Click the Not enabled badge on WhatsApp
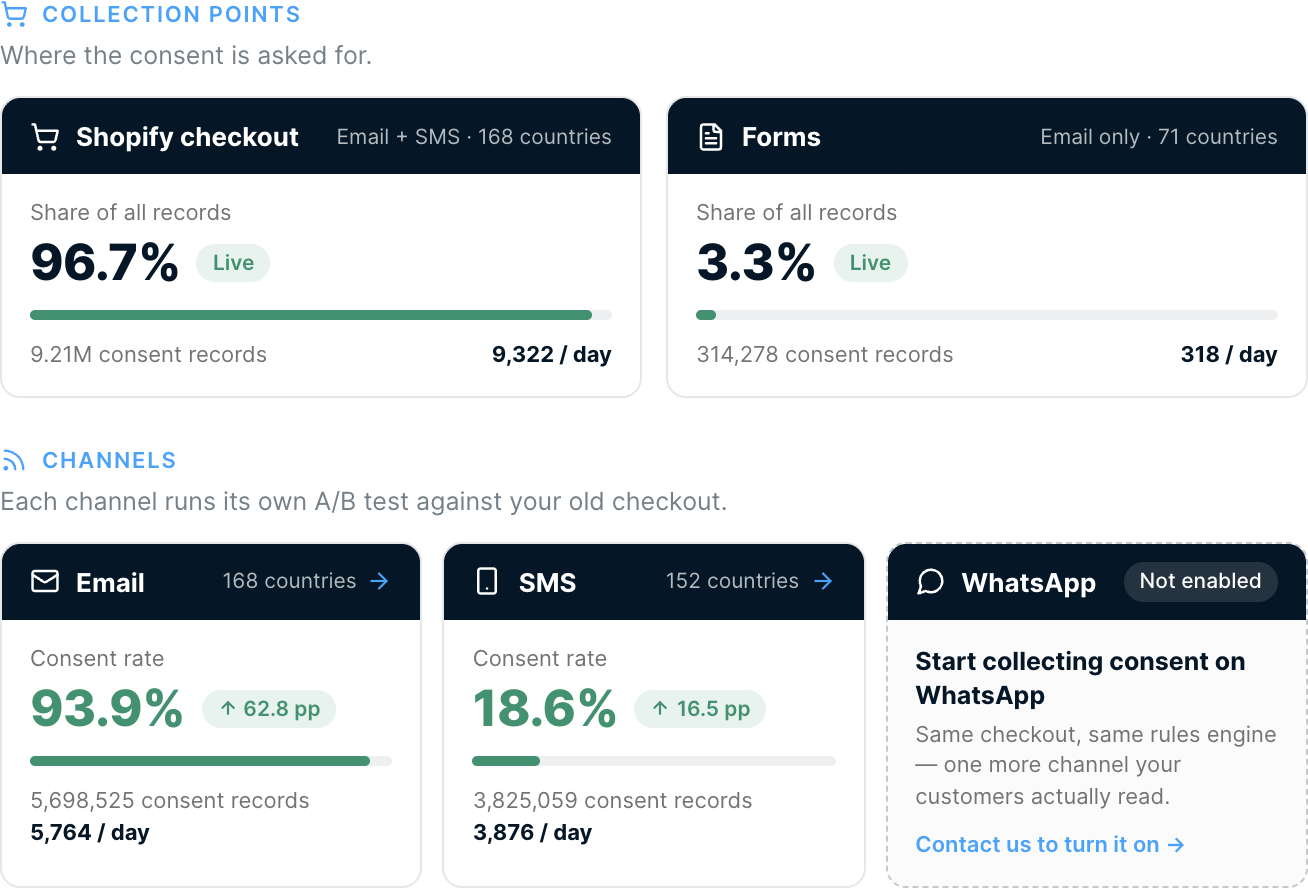1308x888 pixels. click(1200, 581)
